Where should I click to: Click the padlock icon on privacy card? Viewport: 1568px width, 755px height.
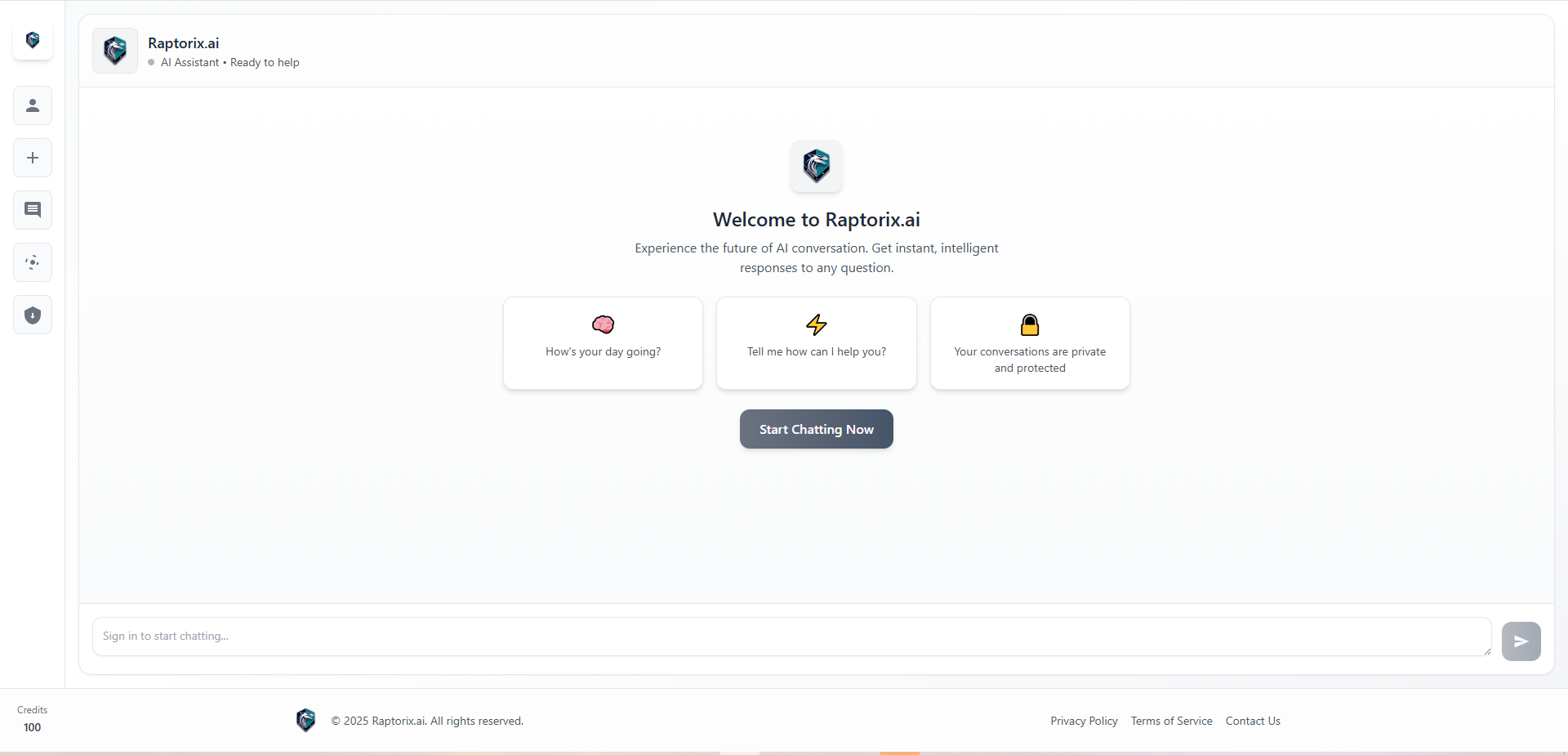click(1030, 324)
